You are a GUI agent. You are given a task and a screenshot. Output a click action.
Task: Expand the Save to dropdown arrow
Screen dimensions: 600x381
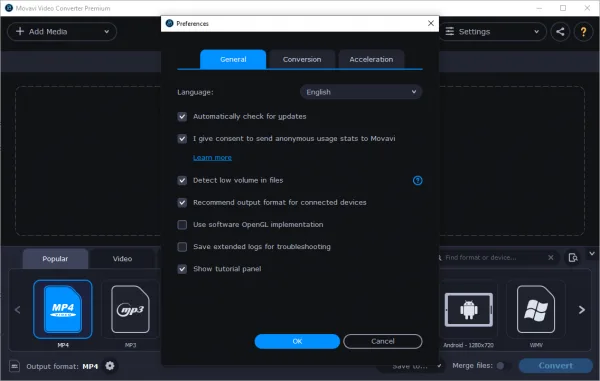(x=439, y=366)
